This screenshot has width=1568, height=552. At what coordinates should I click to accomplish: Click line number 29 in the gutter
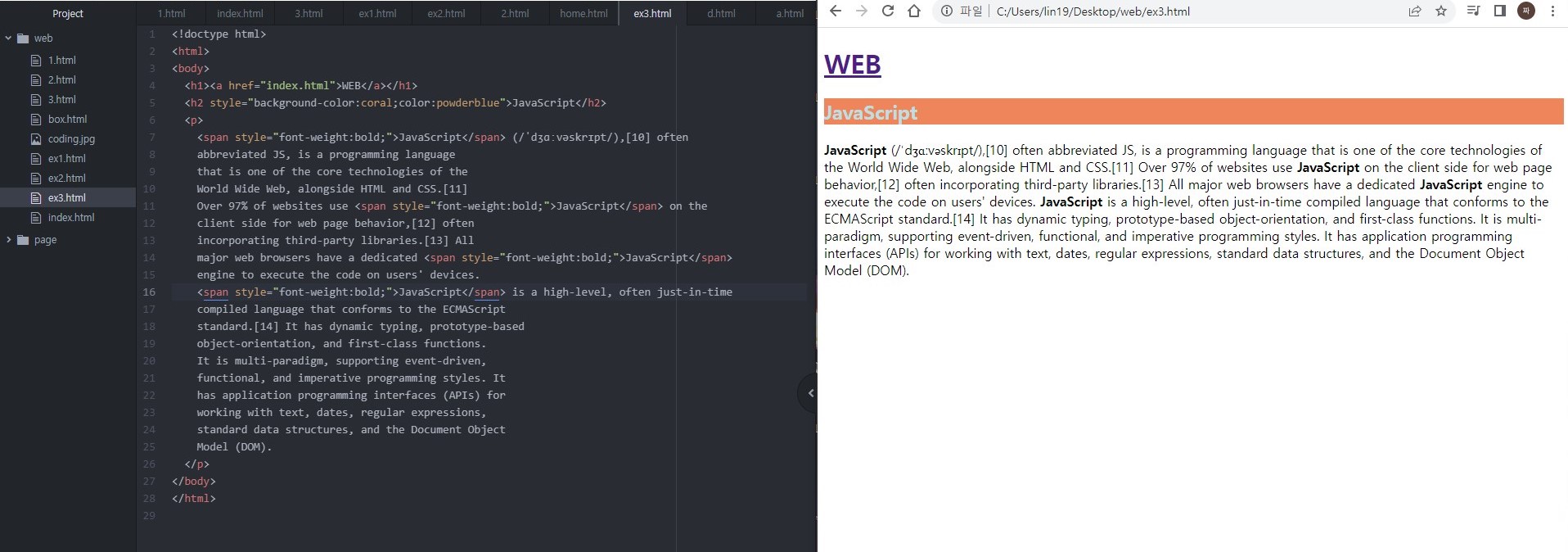pos(149,516)
